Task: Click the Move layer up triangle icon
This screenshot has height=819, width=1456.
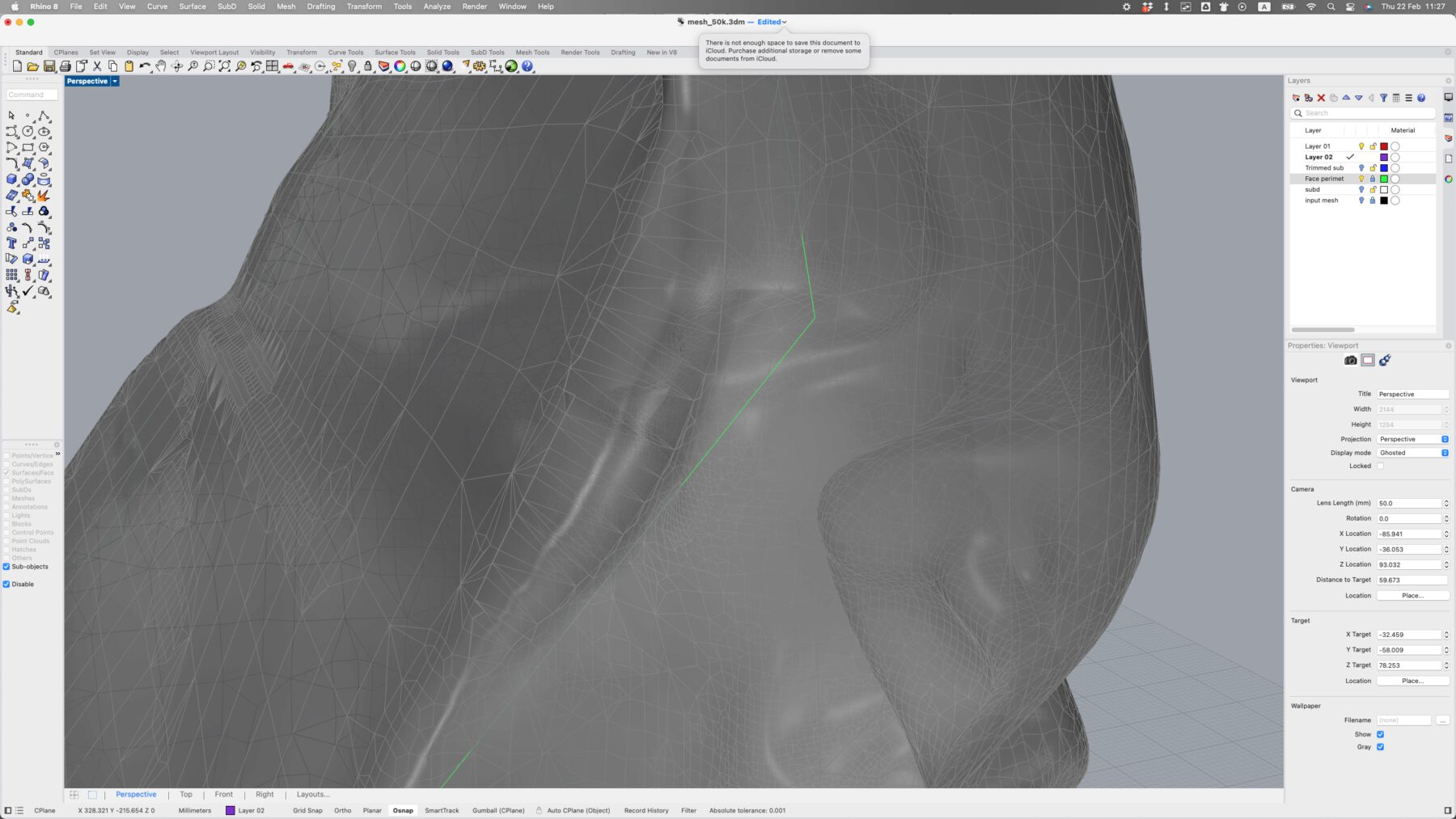Action: (1346, 98)
